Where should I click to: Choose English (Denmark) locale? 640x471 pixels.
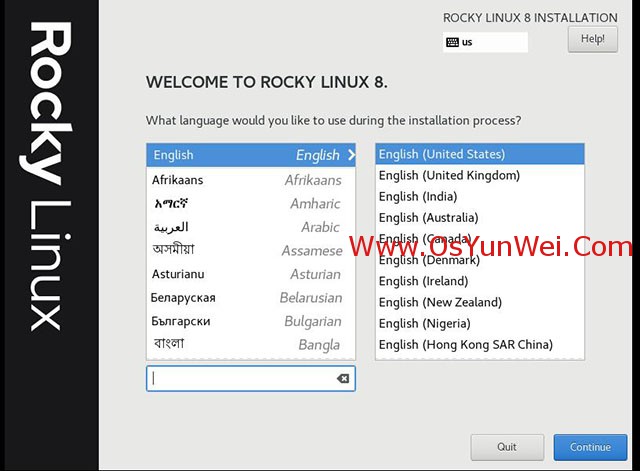click(x=480, y=260)
